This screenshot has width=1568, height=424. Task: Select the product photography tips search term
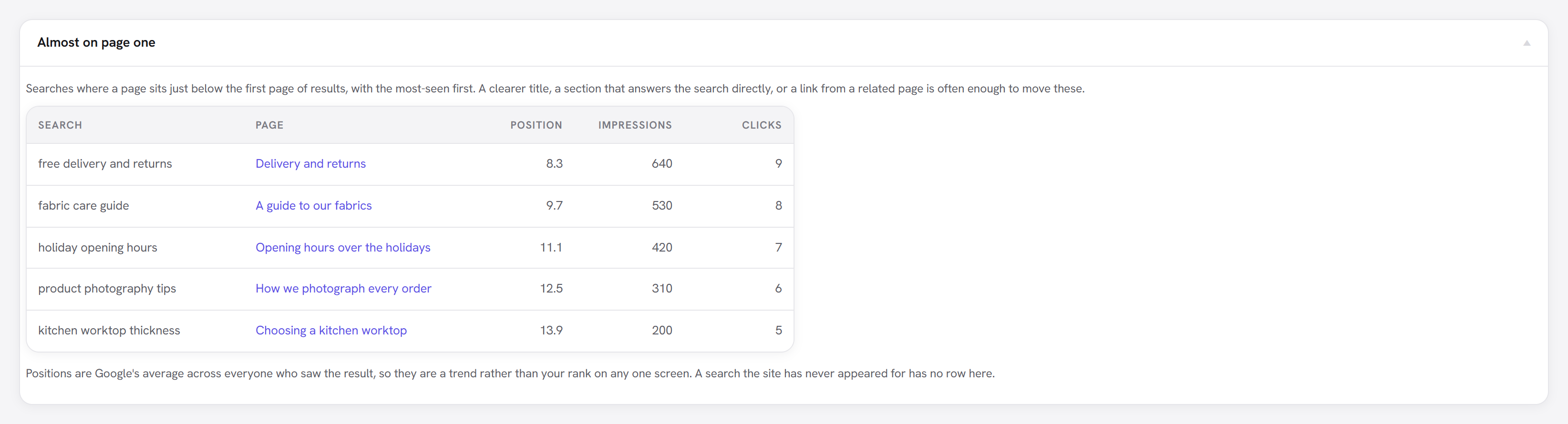107,288
